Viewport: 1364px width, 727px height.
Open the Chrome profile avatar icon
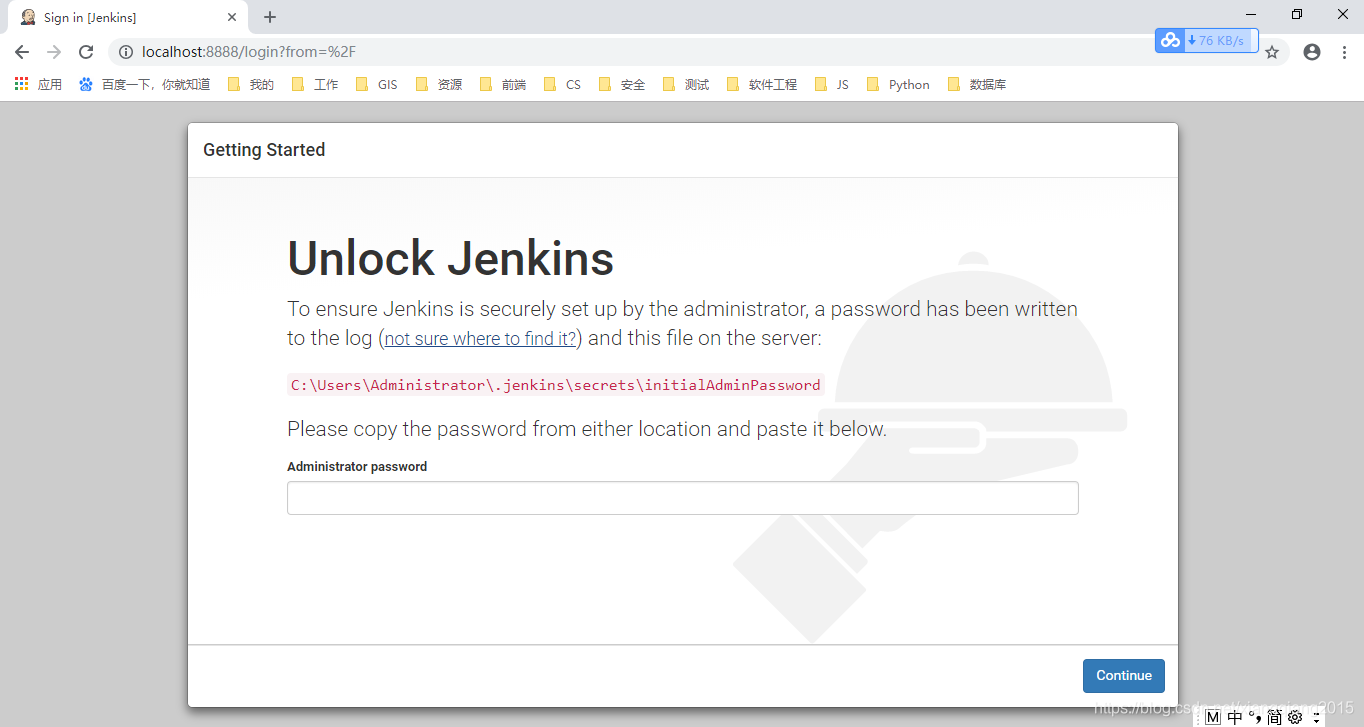(x=1312, y=52)
